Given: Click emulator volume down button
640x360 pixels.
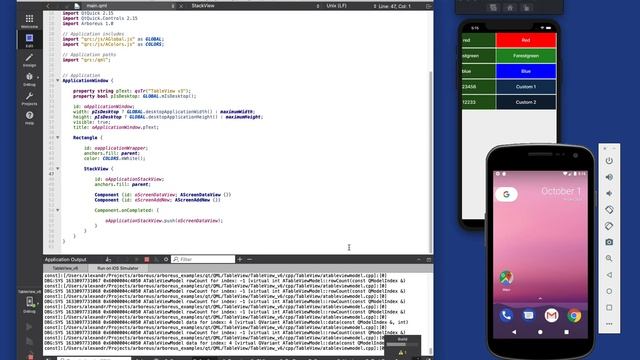Looking at the screenshot, I should tap(609, 193).
